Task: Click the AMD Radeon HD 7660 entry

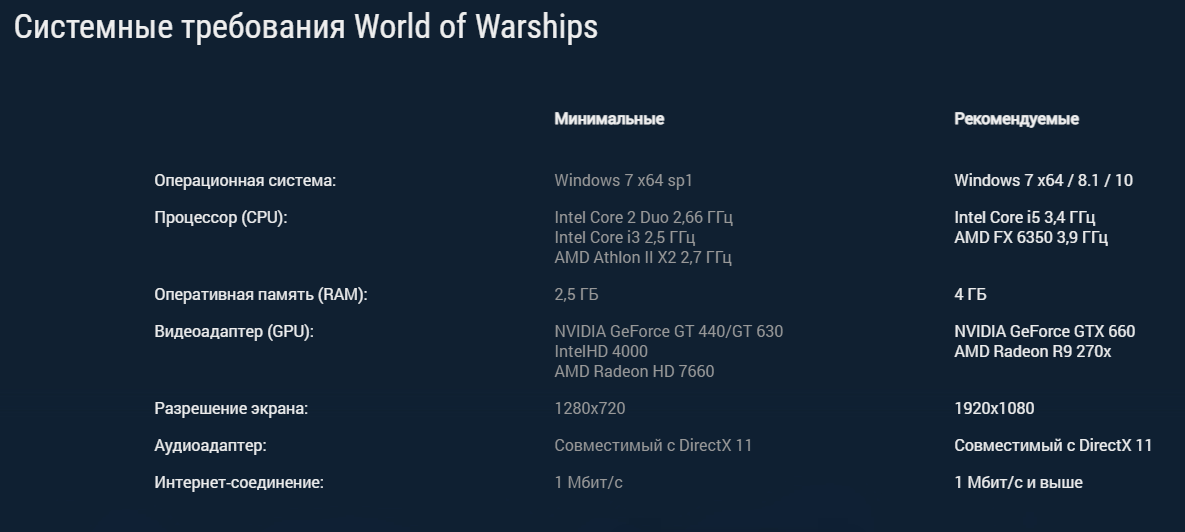Action: (634, 372)
